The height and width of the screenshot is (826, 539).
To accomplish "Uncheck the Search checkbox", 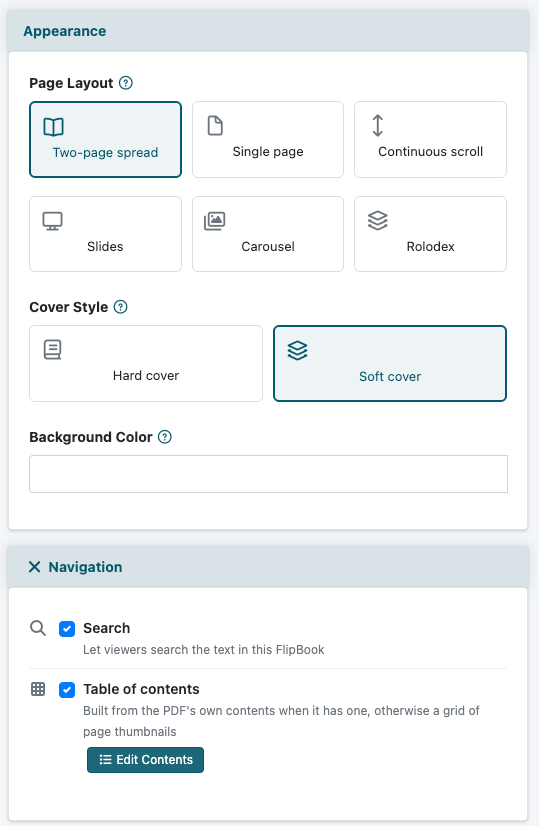I will [x=67, y=628].
